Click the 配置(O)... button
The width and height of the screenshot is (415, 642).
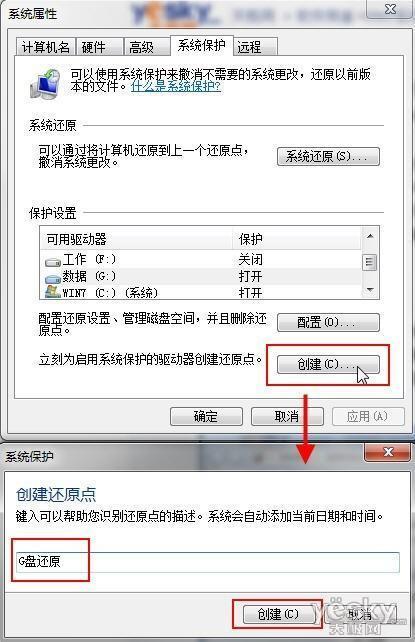[x=328, y=323]
